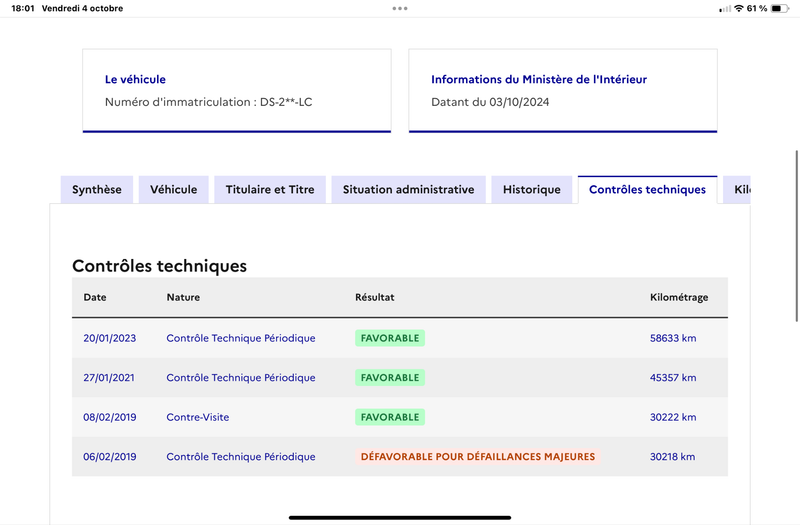Select the Titulaire et Titre tab
Viewport: 800px width, 525px height.
click(x=270, y=190)
